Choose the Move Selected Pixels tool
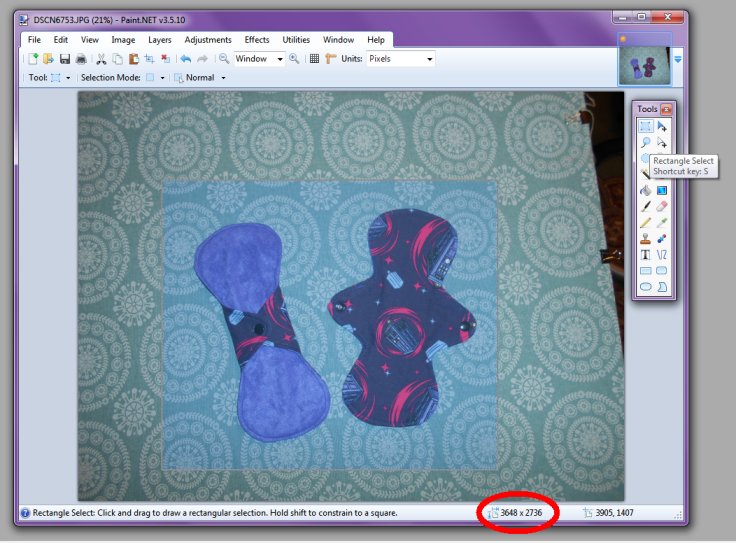Image resolution: width=736 pixels, height=543 pixels. pos(662,126)
